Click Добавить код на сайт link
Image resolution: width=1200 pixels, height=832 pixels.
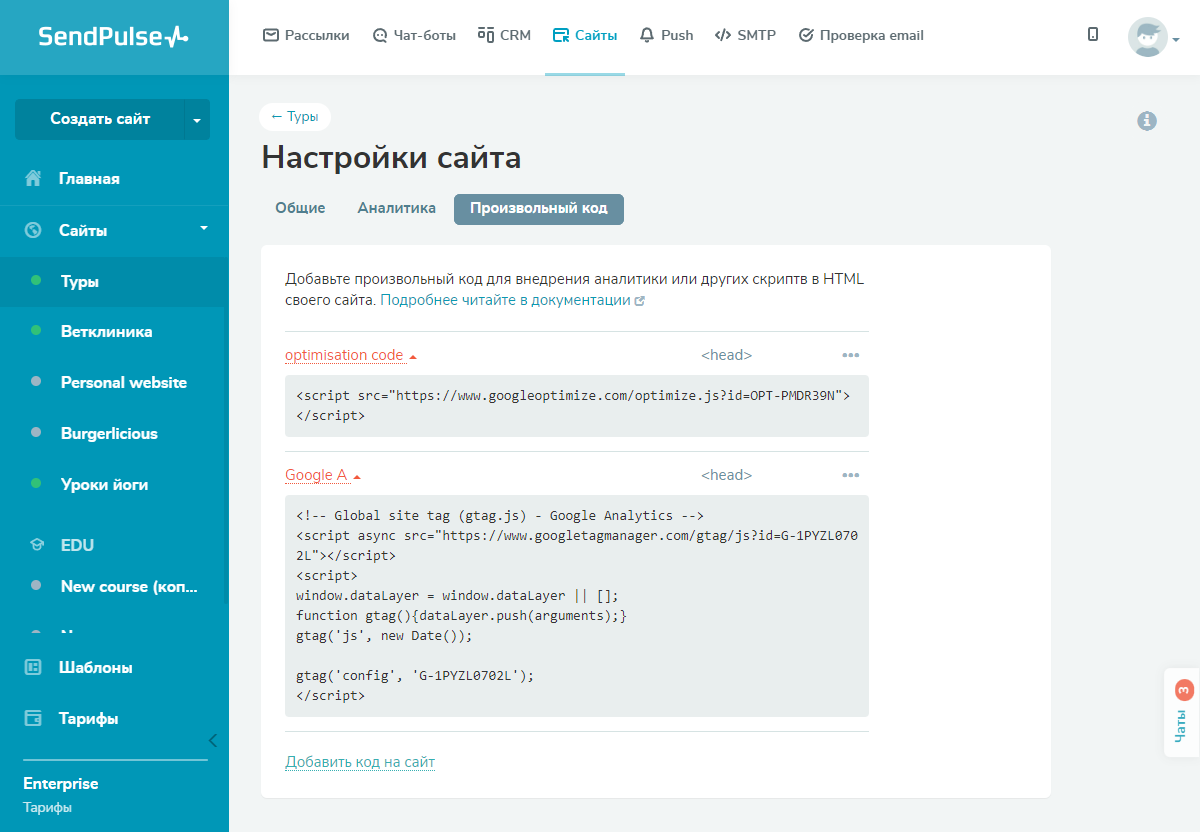point(360,762)
